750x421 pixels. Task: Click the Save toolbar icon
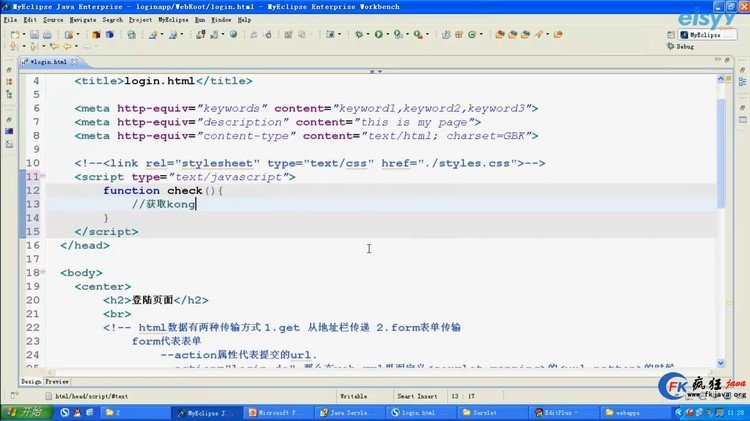pyautogui.click(x=34, y=34)
